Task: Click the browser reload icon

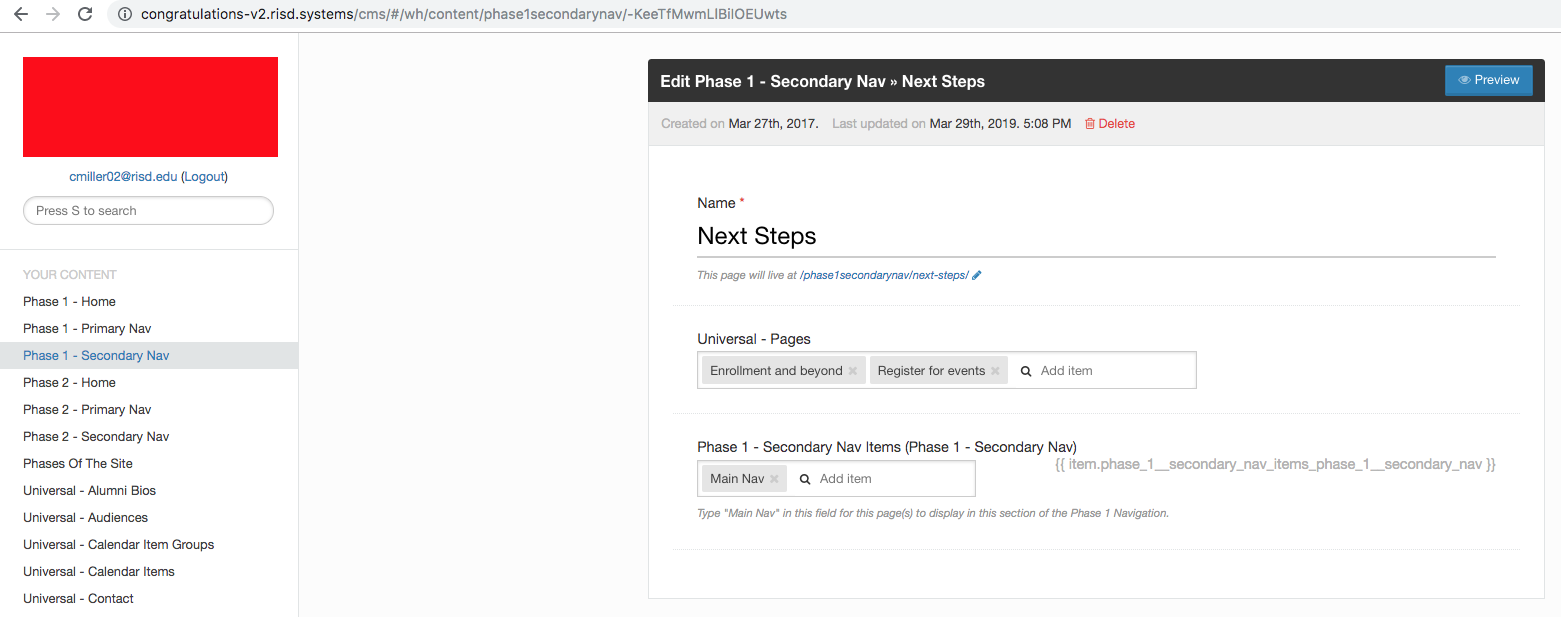Action: (84, 14)
